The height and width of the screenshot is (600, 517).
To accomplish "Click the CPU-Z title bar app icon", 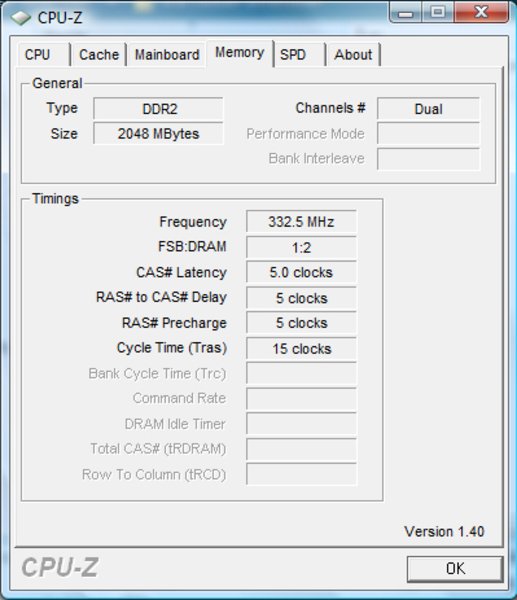I will [x=20, y=17].
